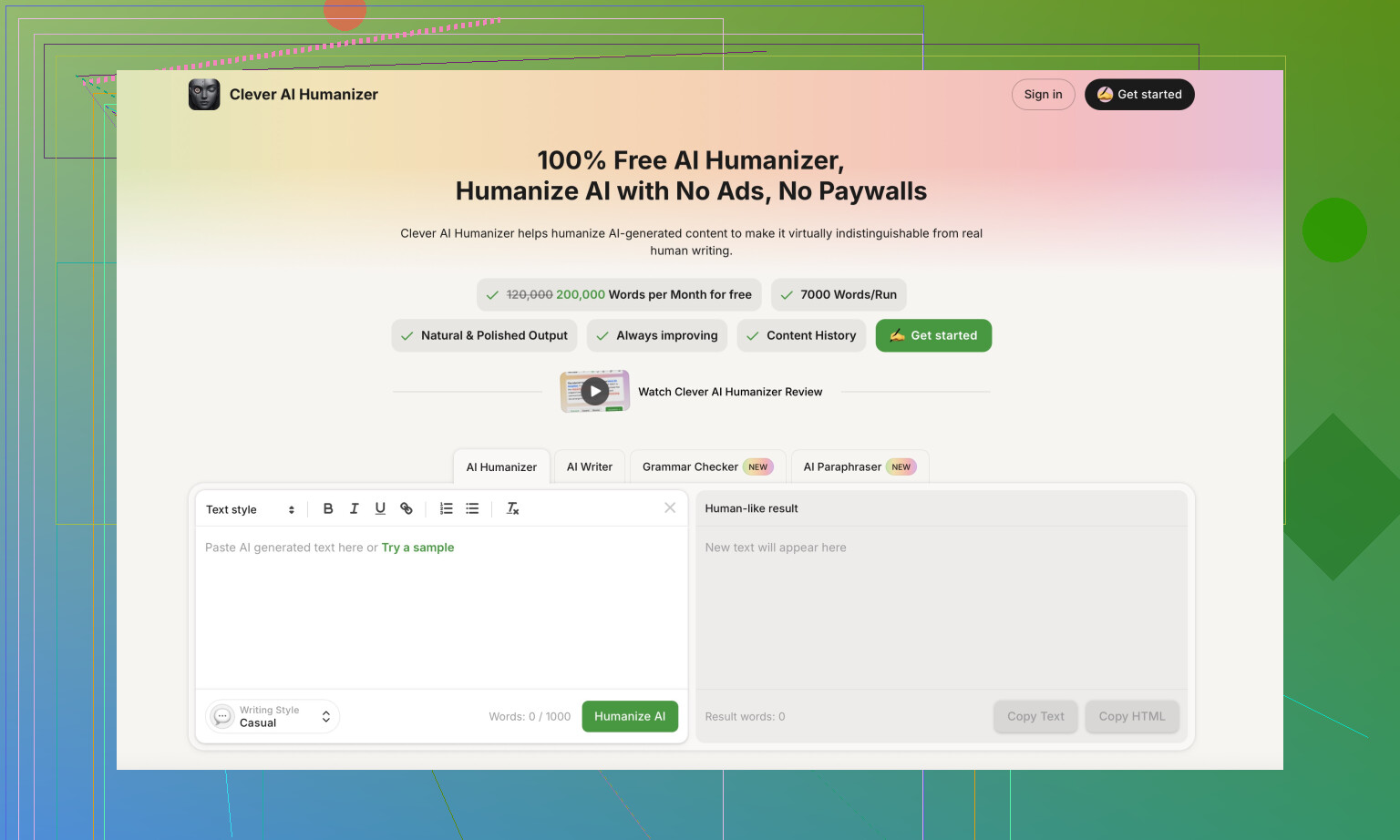This screenshot has width=1400, height=840.
Task: Create a bulleted list
Action: (472, 509)
